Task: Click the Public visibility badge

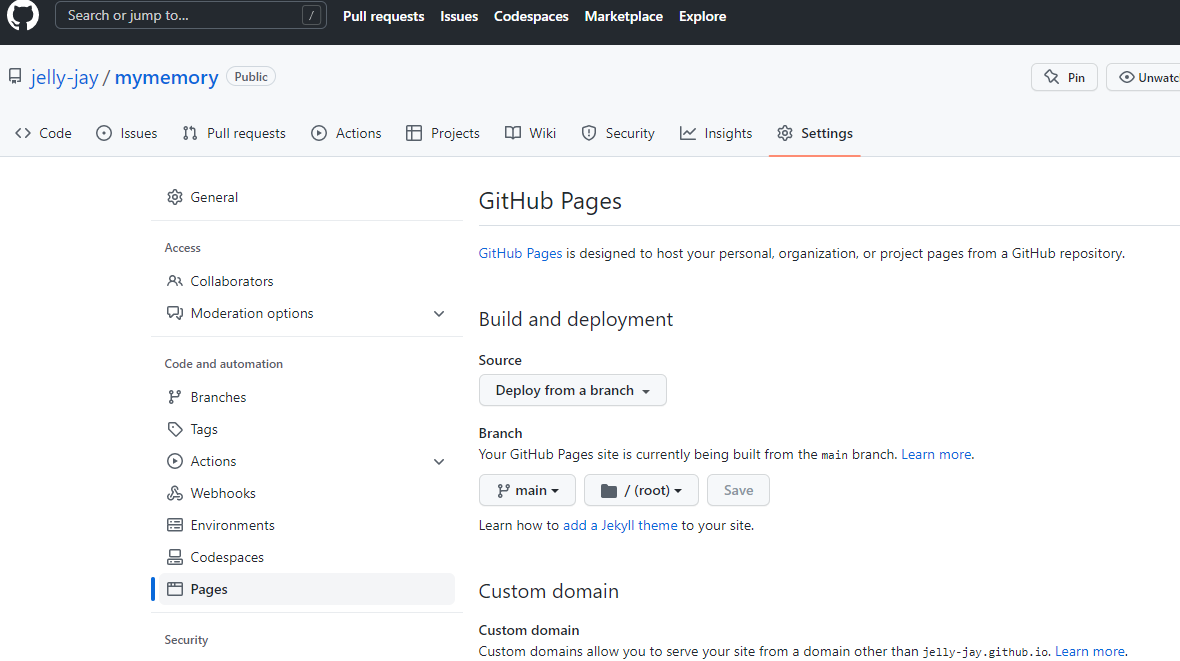Action: (x=251, y=77)
